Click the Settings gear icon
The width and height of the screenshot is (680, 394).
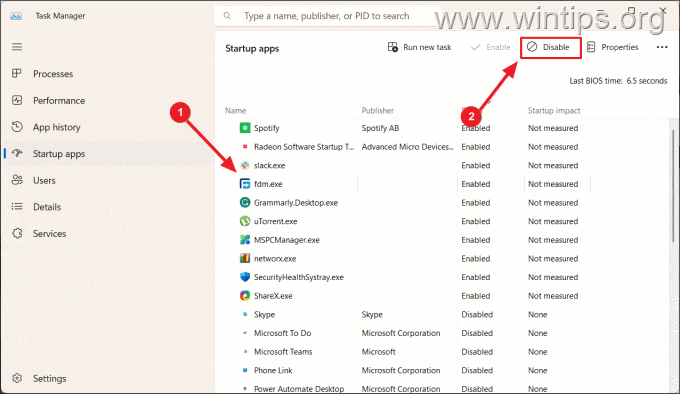[x=17, y=378]
